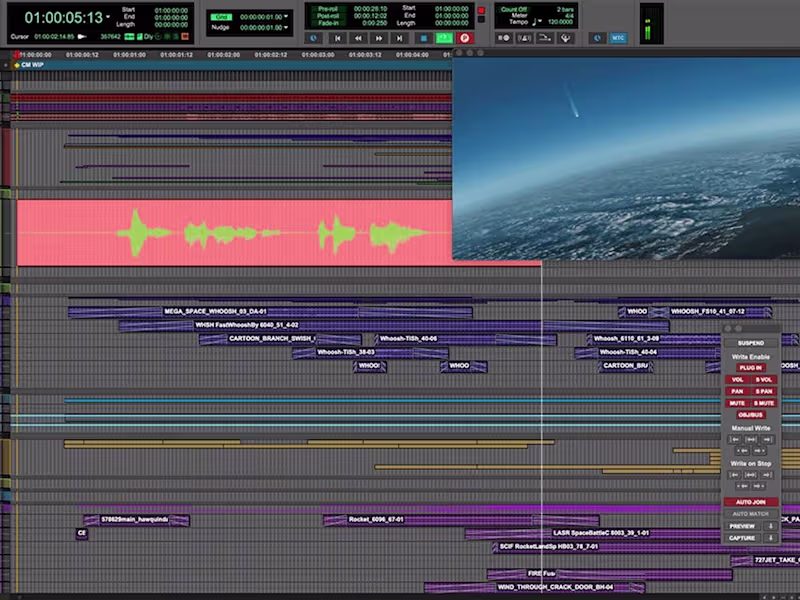Toggle the blue MTC generate button

[x=618, y=38]
